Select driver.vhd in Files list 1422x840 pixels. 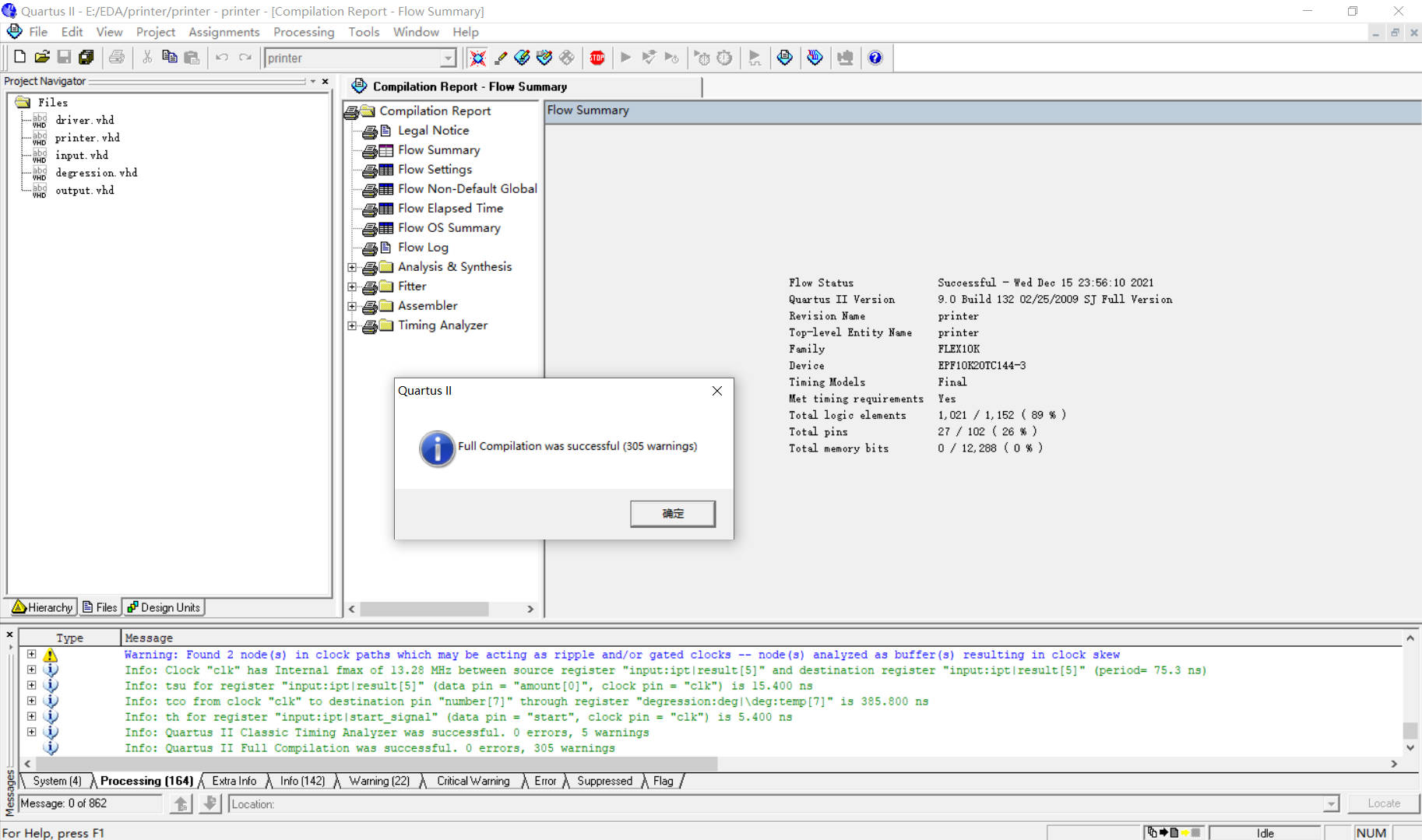(84, 120)
